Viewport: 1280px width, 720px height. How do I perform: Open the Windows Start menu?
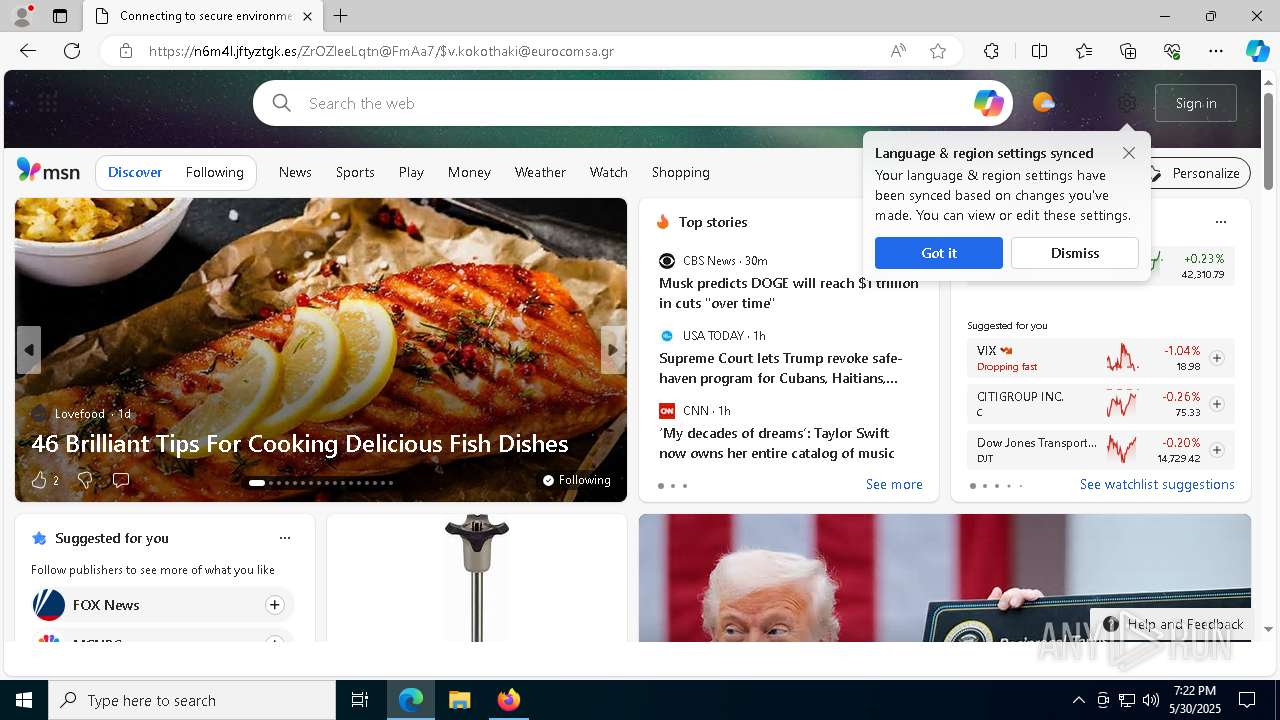[x=24, y=700]
